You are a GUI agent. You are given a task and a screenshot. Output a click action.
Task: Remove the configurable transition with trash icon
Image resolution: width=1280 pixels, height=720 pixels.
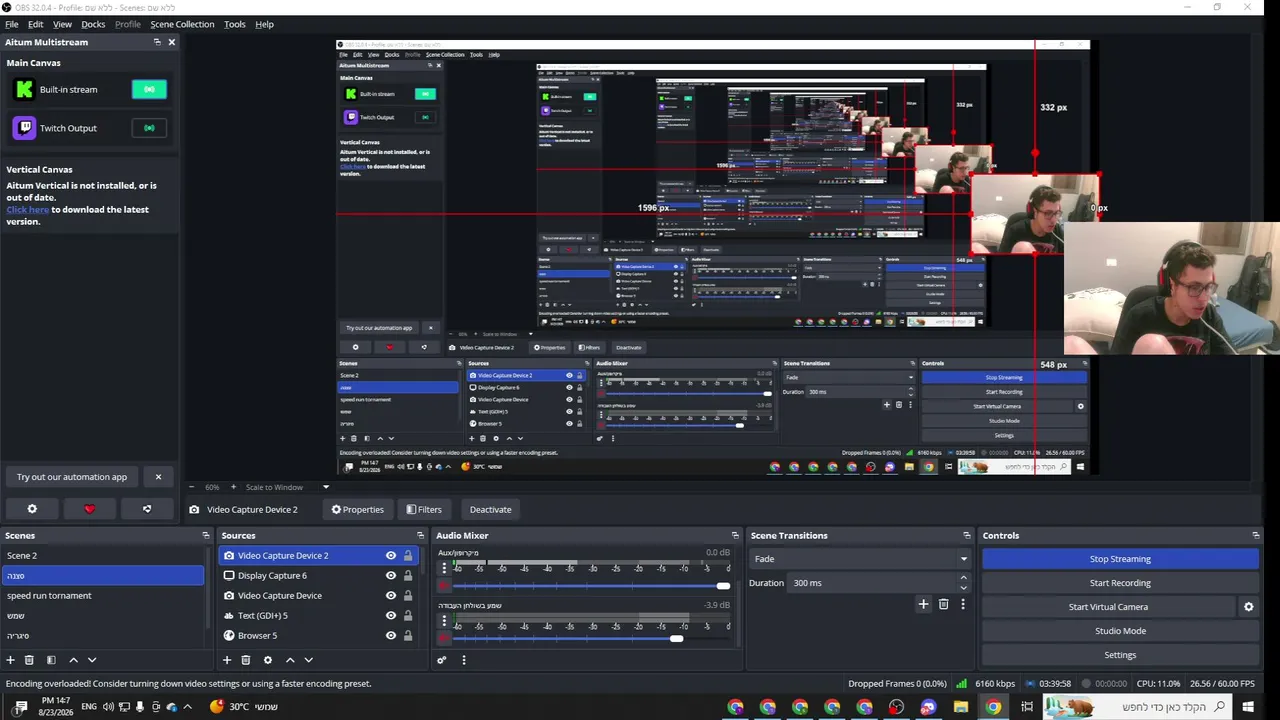click(943, 604)
